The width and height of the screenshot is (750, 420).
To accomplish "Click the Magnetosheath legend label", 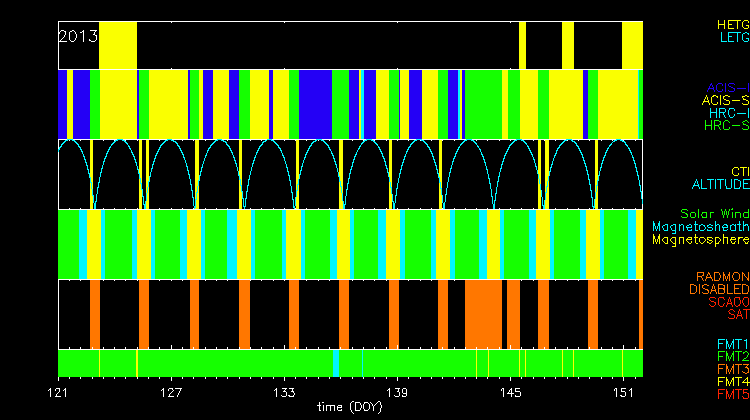I will click(700, 227).
